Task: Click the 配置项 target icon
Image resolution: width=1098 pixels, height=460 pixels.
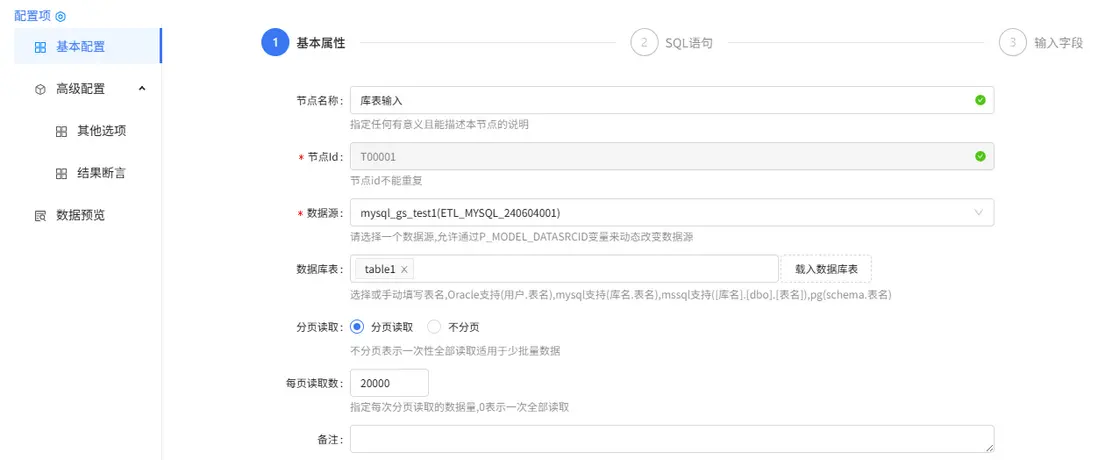Action: (60, 16)
